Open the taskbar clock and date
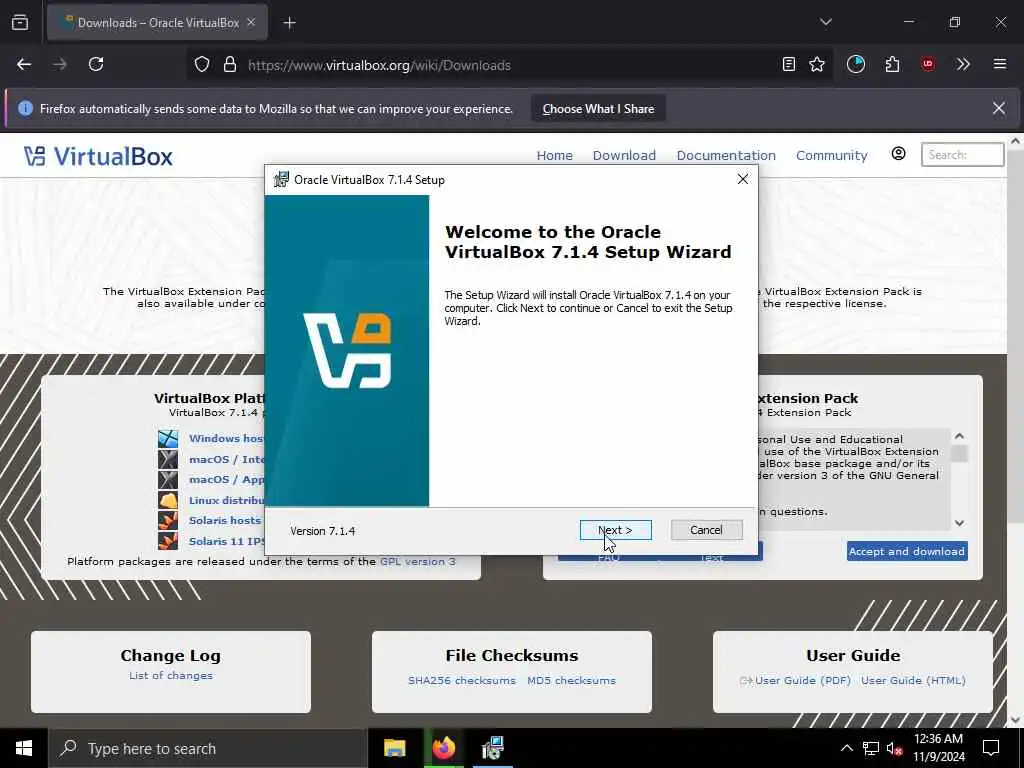 (938, 748)
